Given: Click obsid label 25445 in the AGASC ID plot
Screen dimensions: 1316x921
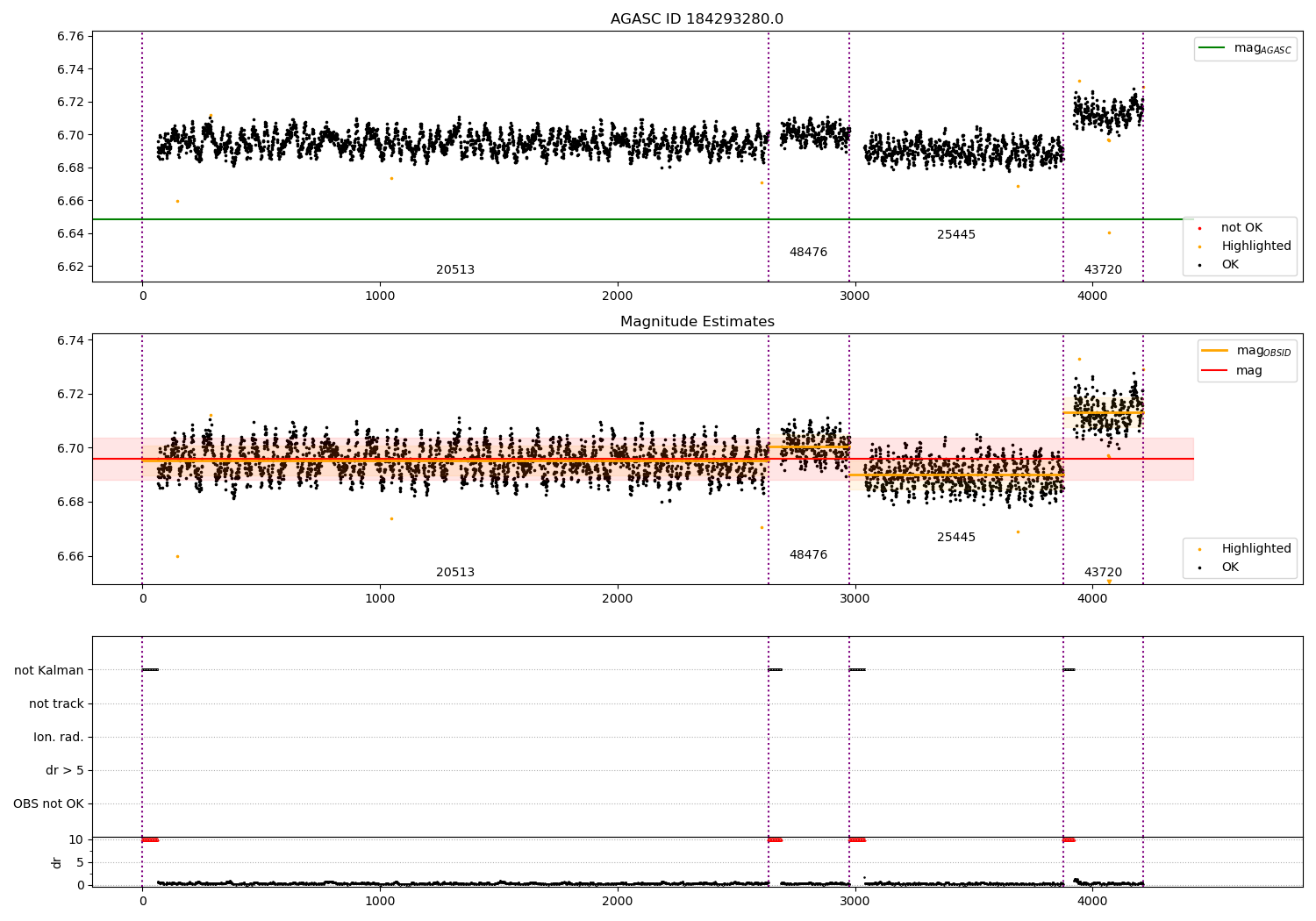Looking at the screenshot, I should point(956,235).
